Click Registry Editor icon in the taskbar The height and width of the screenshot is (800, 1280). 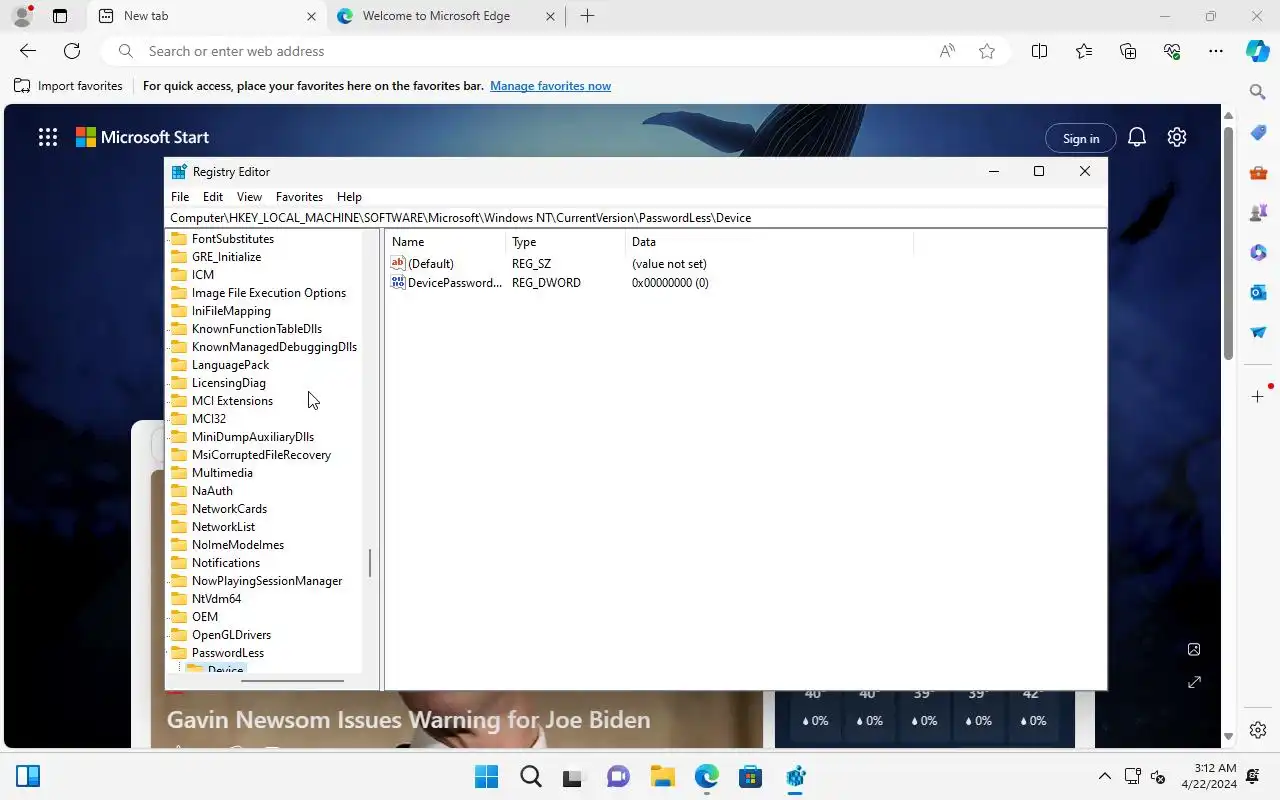[796, 777]
